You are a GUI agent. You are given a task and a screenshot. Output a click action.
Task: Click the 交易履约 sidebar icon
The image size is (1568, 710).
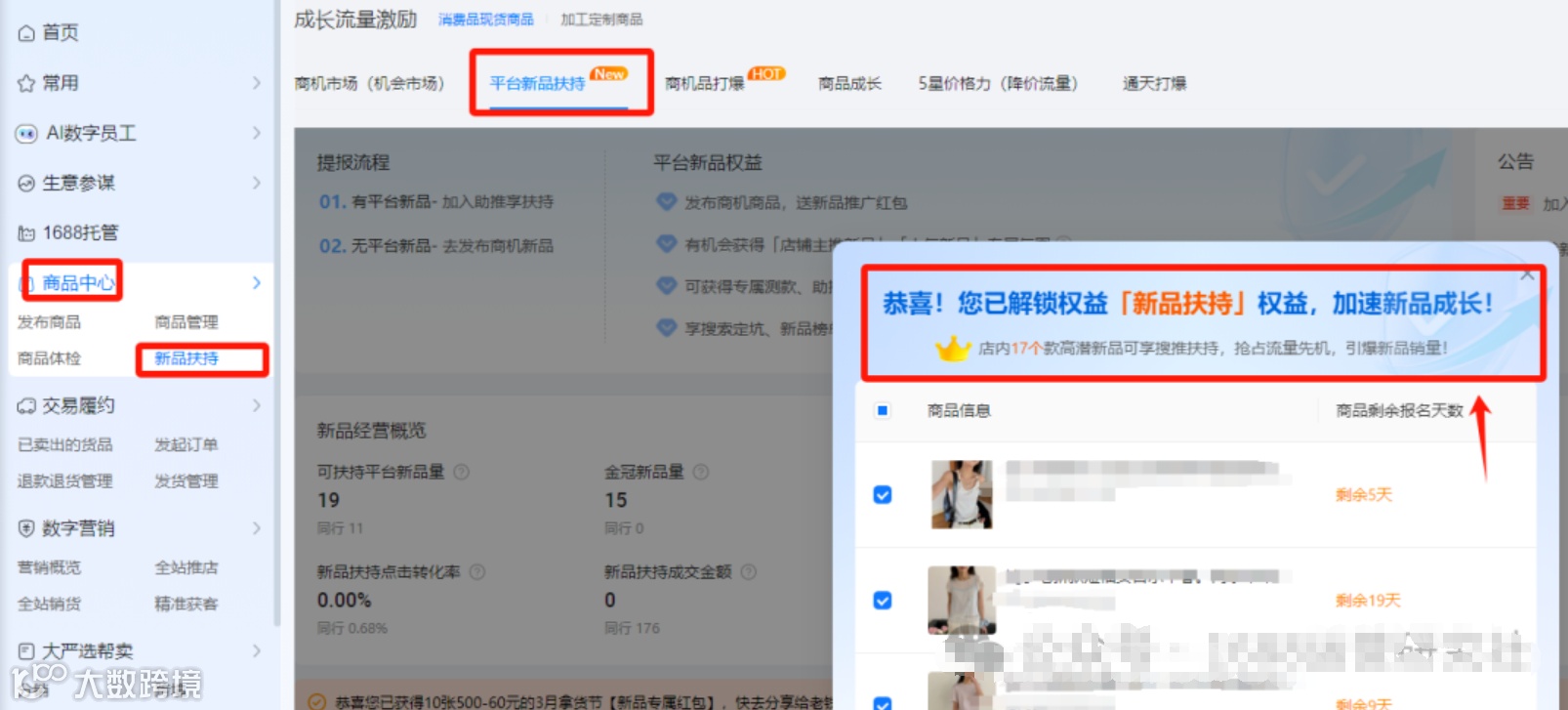(26, 405)
